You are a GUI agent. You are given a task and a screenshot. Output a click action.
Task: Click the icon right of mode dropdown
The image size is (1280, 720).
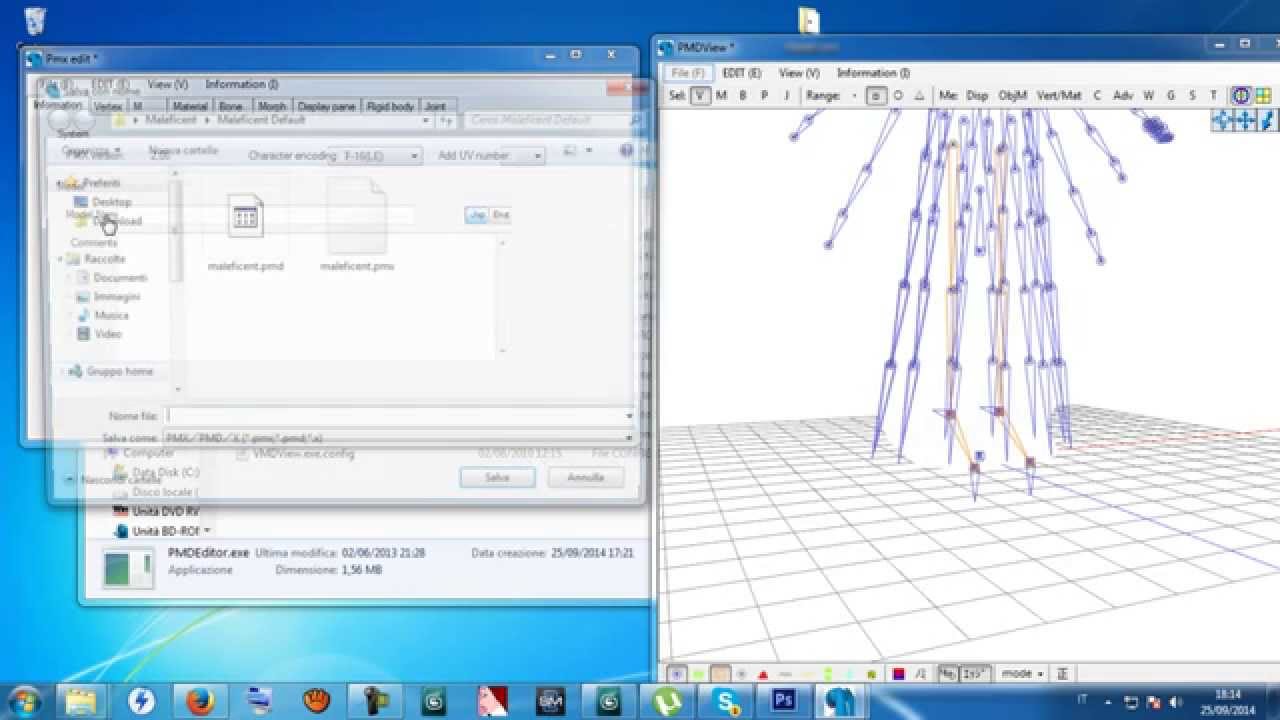pos(1063,674)
